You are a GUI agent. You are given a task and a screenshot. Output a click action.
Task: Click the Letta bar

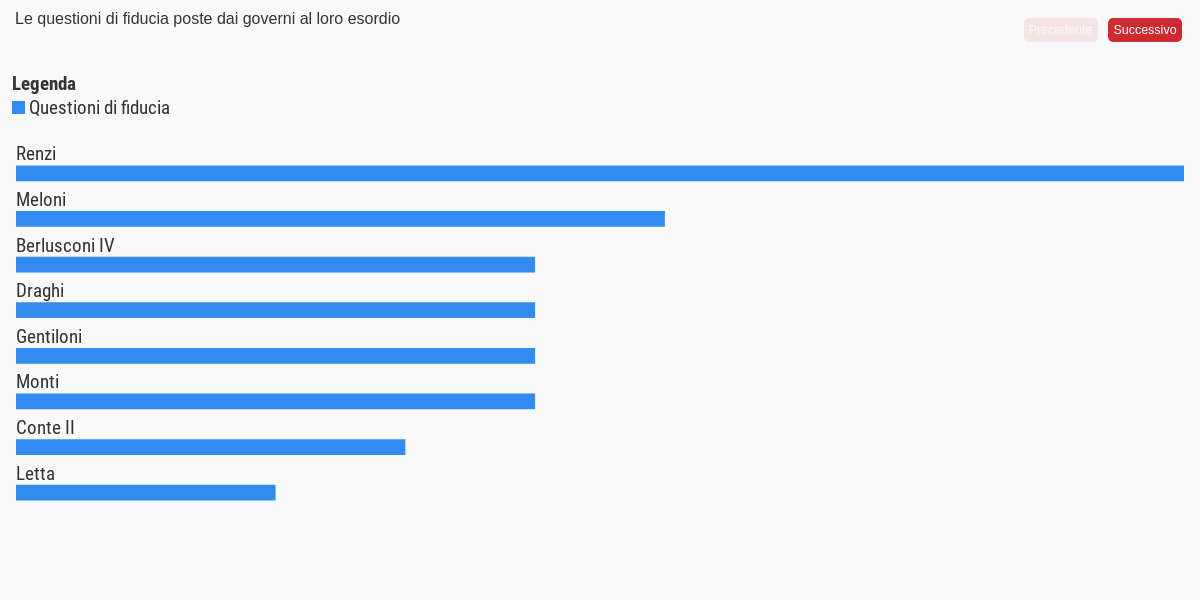pos(145,493)
